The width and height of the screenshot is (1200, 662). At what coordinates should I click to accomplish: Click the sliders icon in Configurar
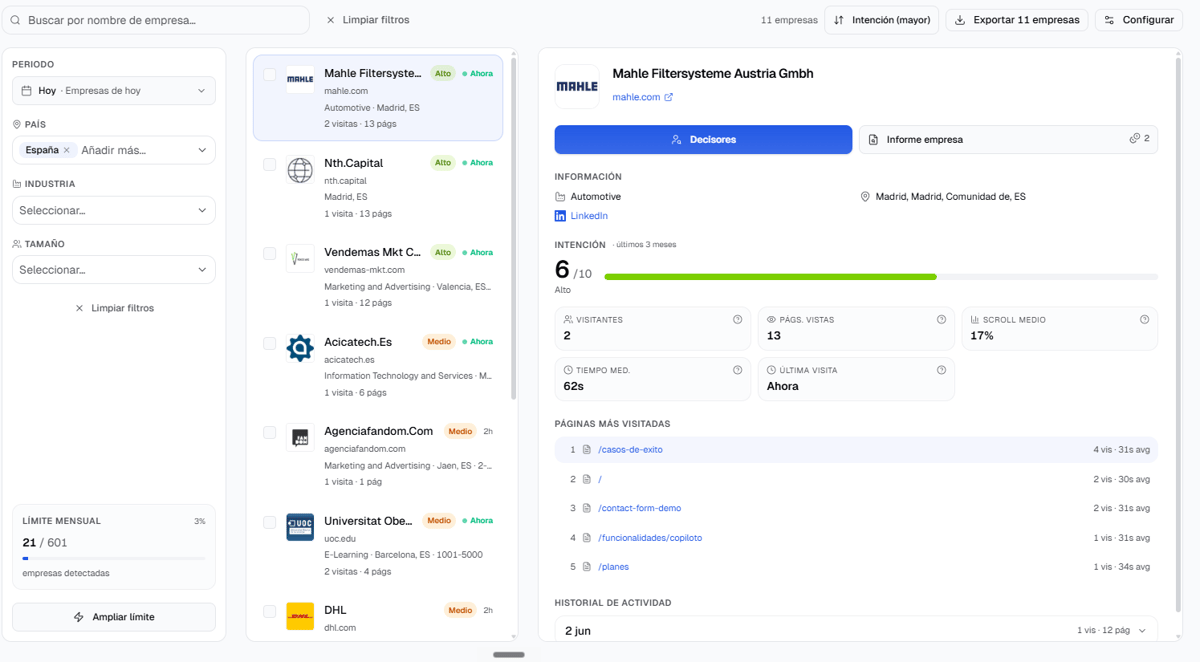pos(1109,20)
